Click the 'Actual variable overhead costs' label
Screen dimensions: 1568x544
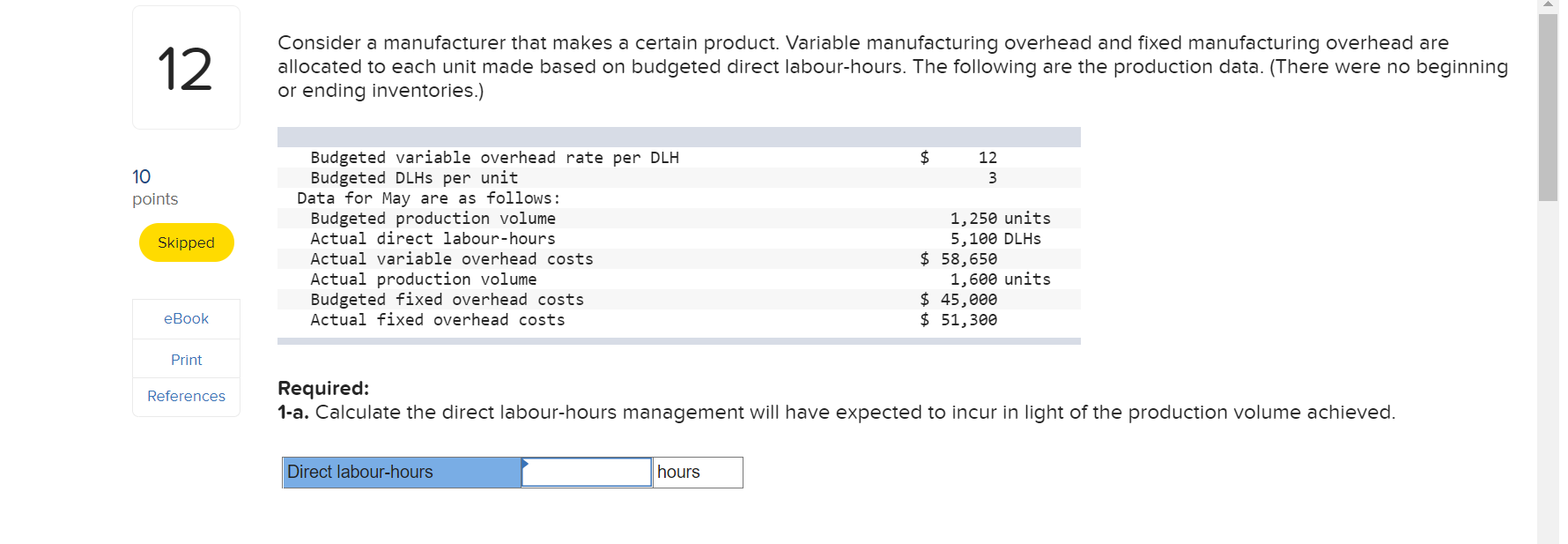coord(452,259)
